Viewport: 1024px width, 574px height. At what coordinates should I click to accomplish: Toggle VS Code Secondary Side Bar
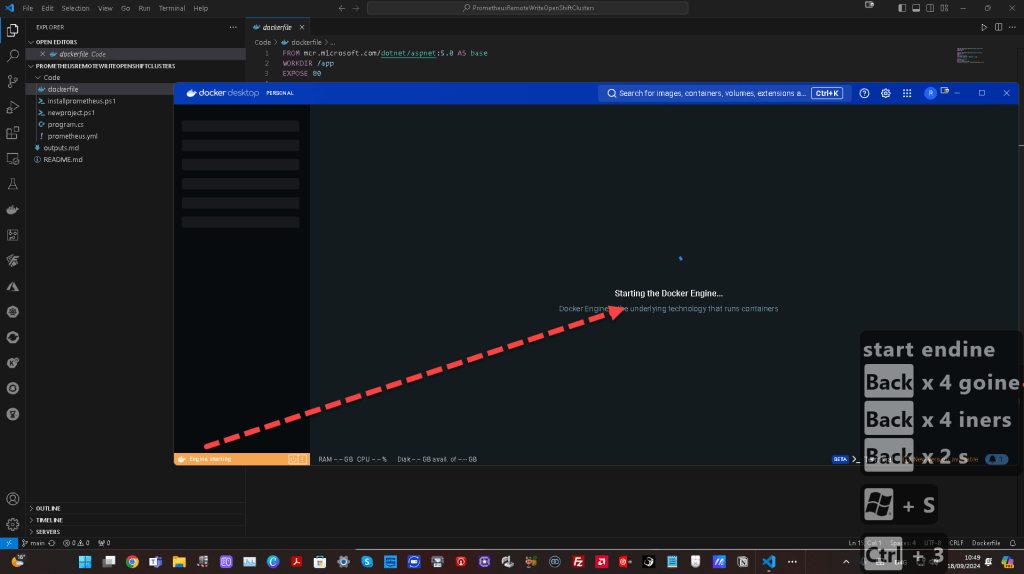click(930, 8)
